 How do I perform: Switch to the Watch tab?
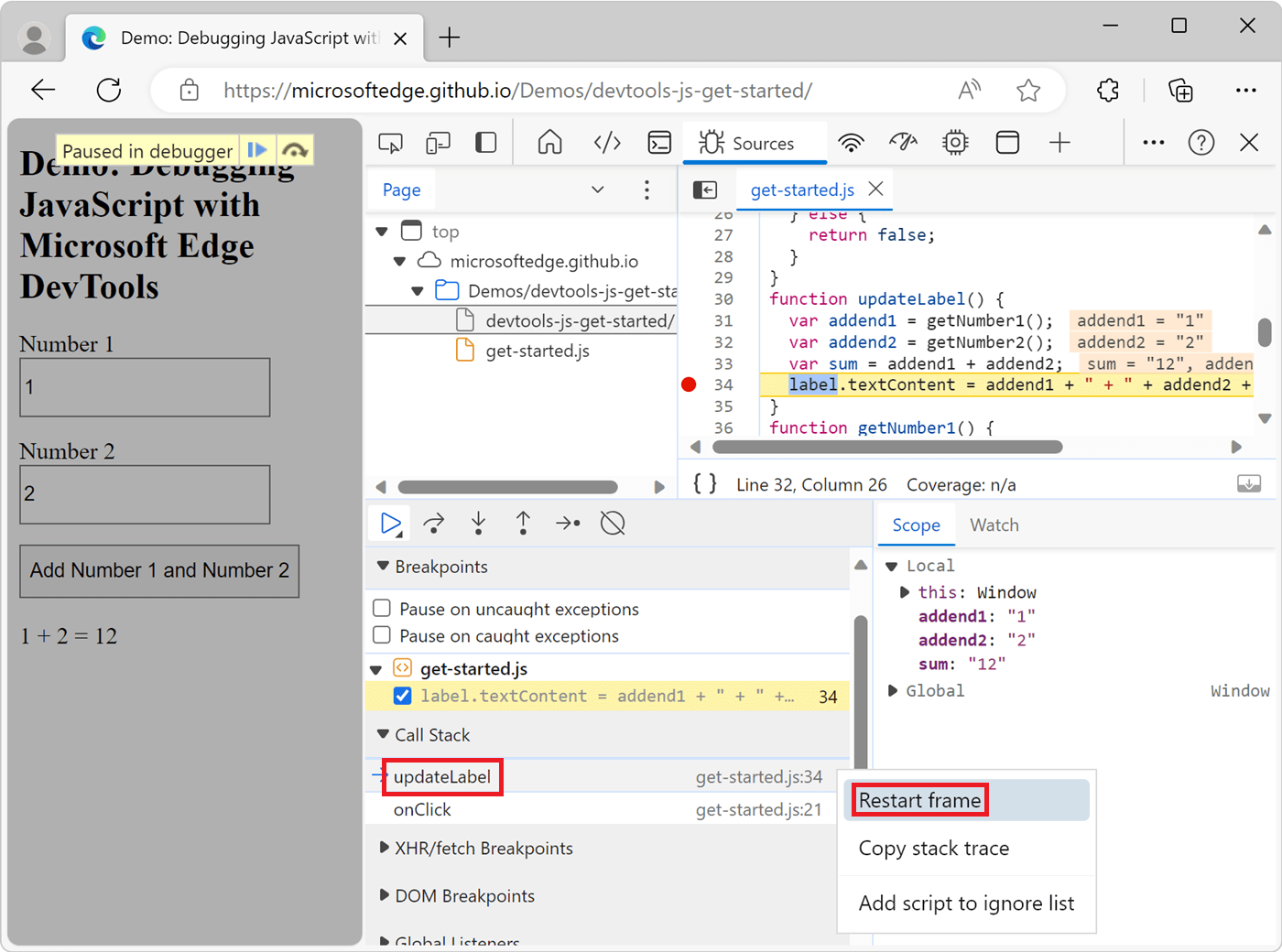pyautogui.click(x=994, y=525)
